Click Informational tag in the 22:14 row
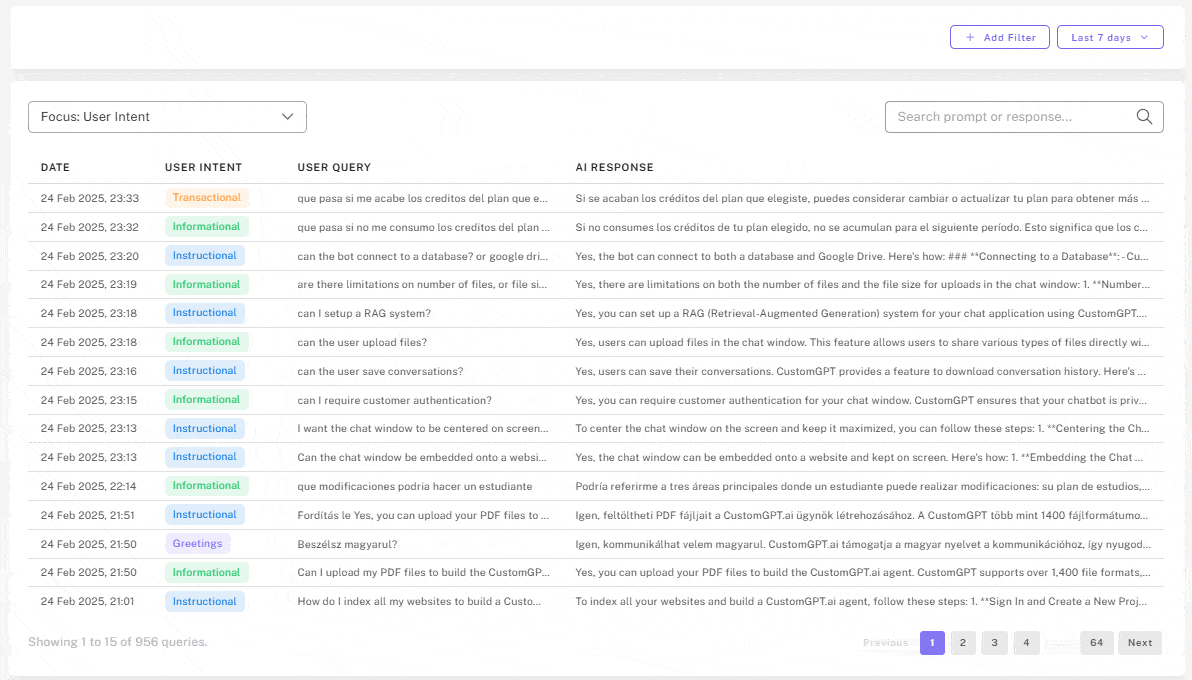 (x=206, y=485)
